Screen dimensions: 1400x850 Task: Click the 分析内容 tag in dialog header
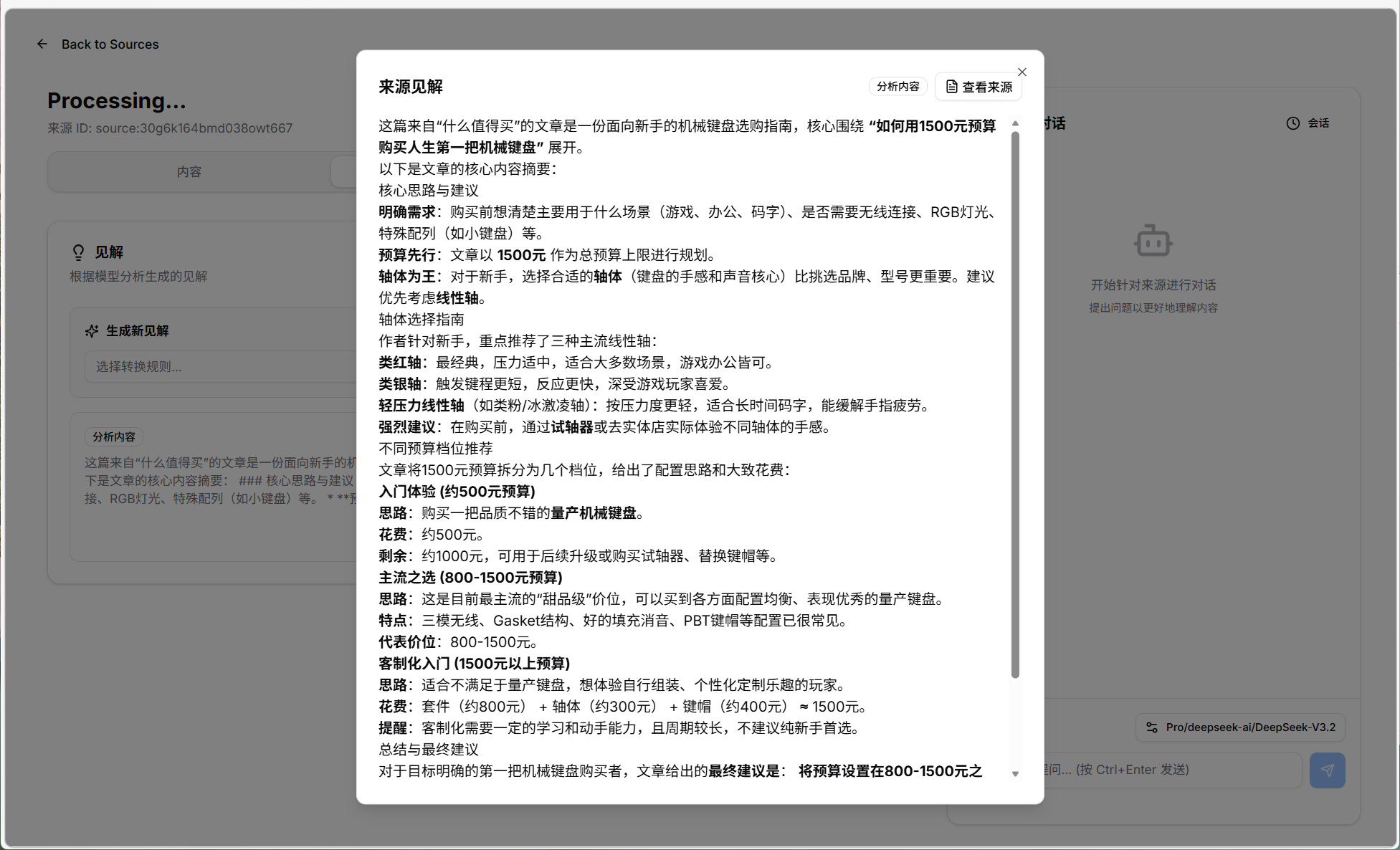897,87
